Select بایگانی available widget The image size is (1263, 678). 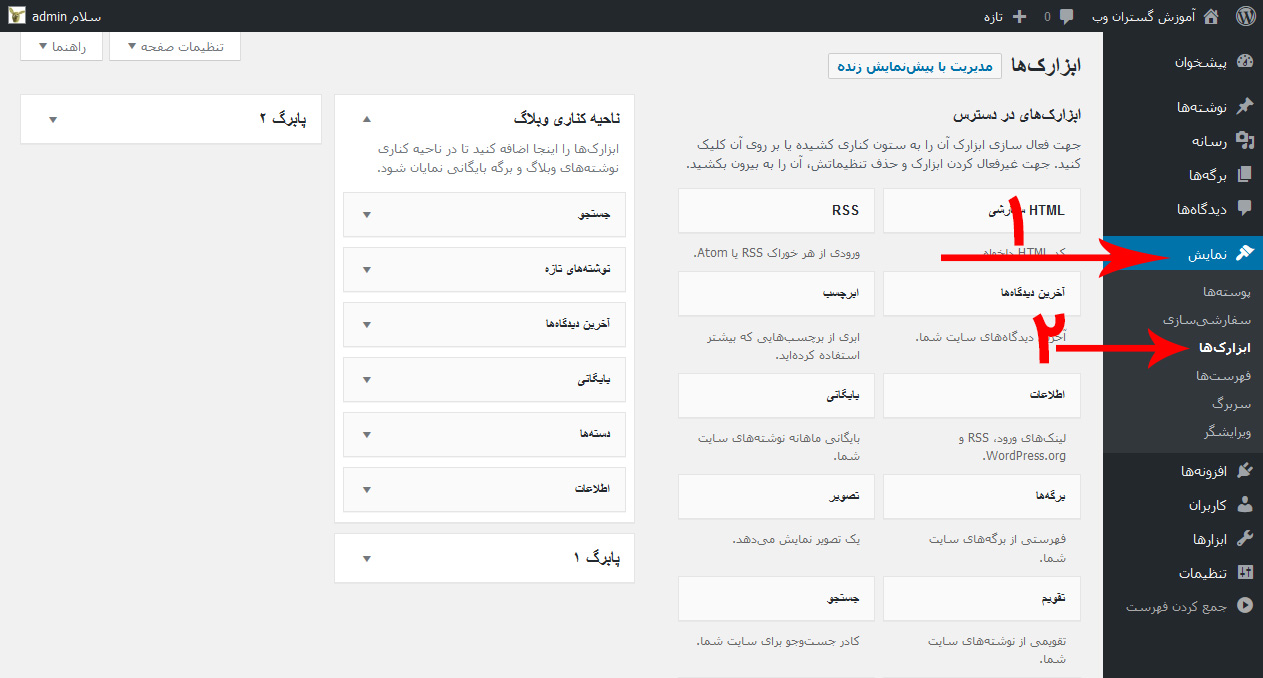776,396
